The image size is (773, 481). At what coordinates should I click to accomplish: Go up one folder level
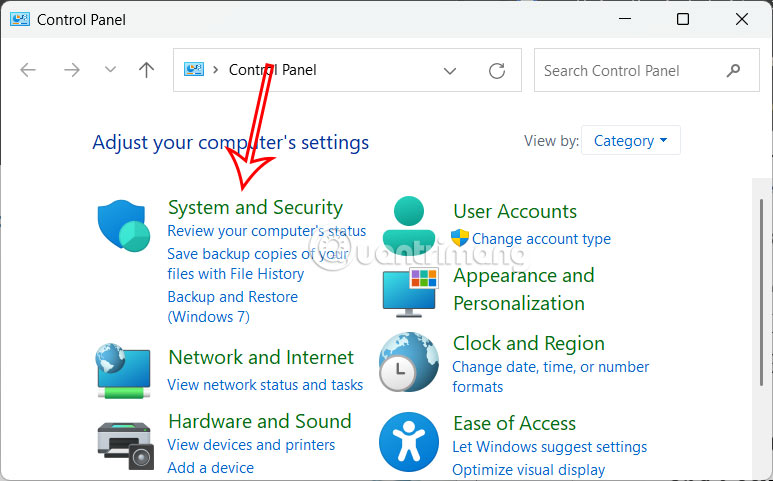pos(147,70)
